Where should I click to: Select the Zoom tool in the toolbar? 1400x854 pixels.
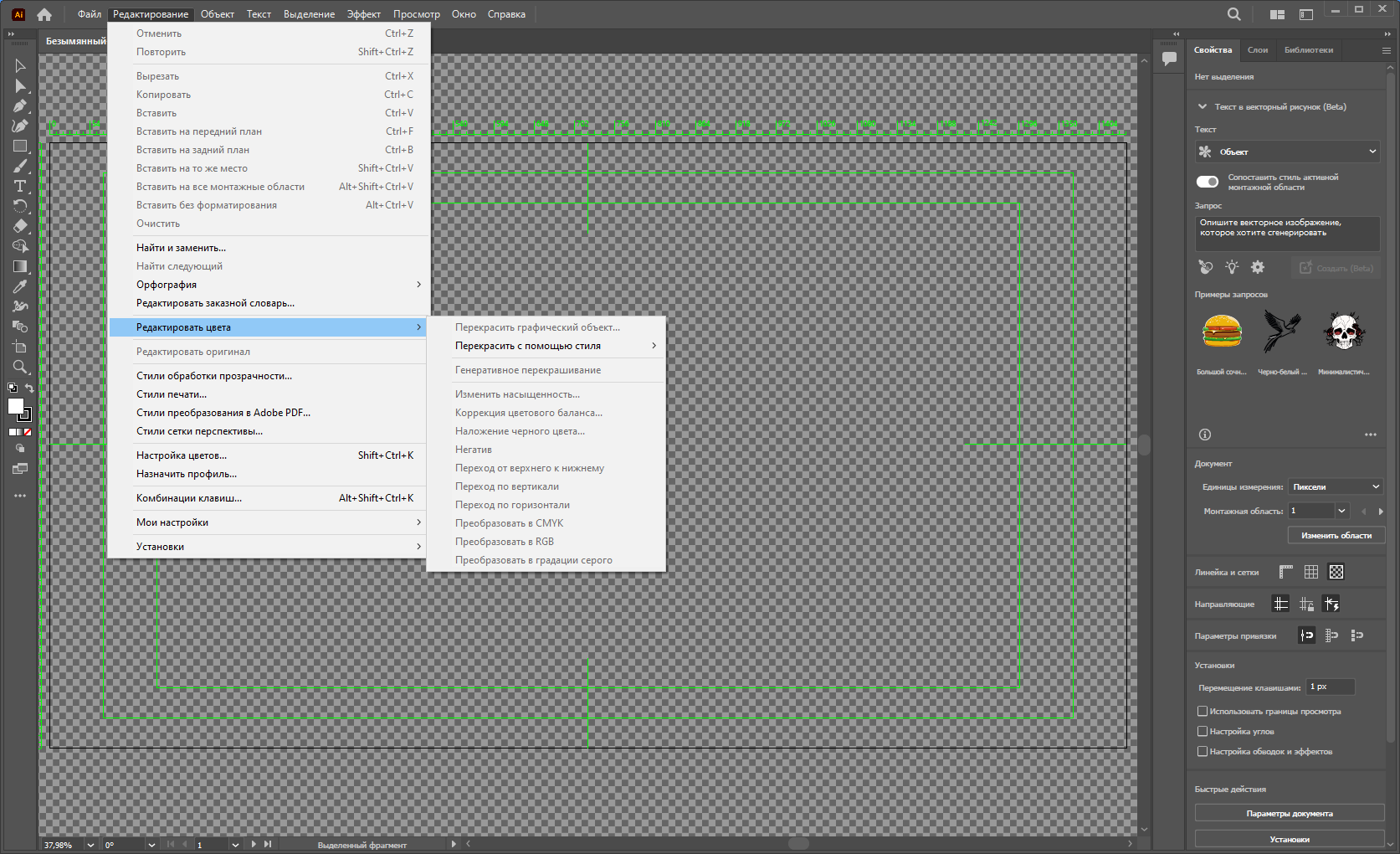[x=20, y=367]
